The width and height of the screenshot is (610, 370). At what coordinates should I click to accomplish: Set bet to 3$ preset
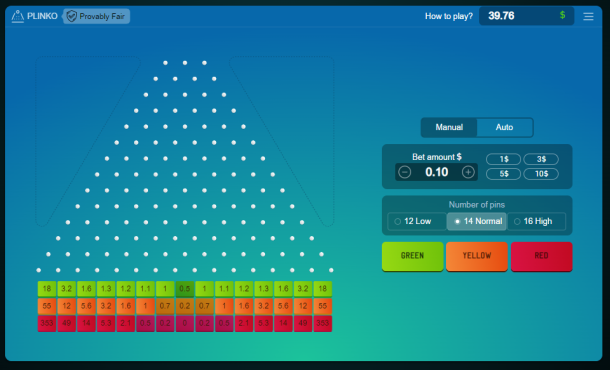click(x=541, y=159)
